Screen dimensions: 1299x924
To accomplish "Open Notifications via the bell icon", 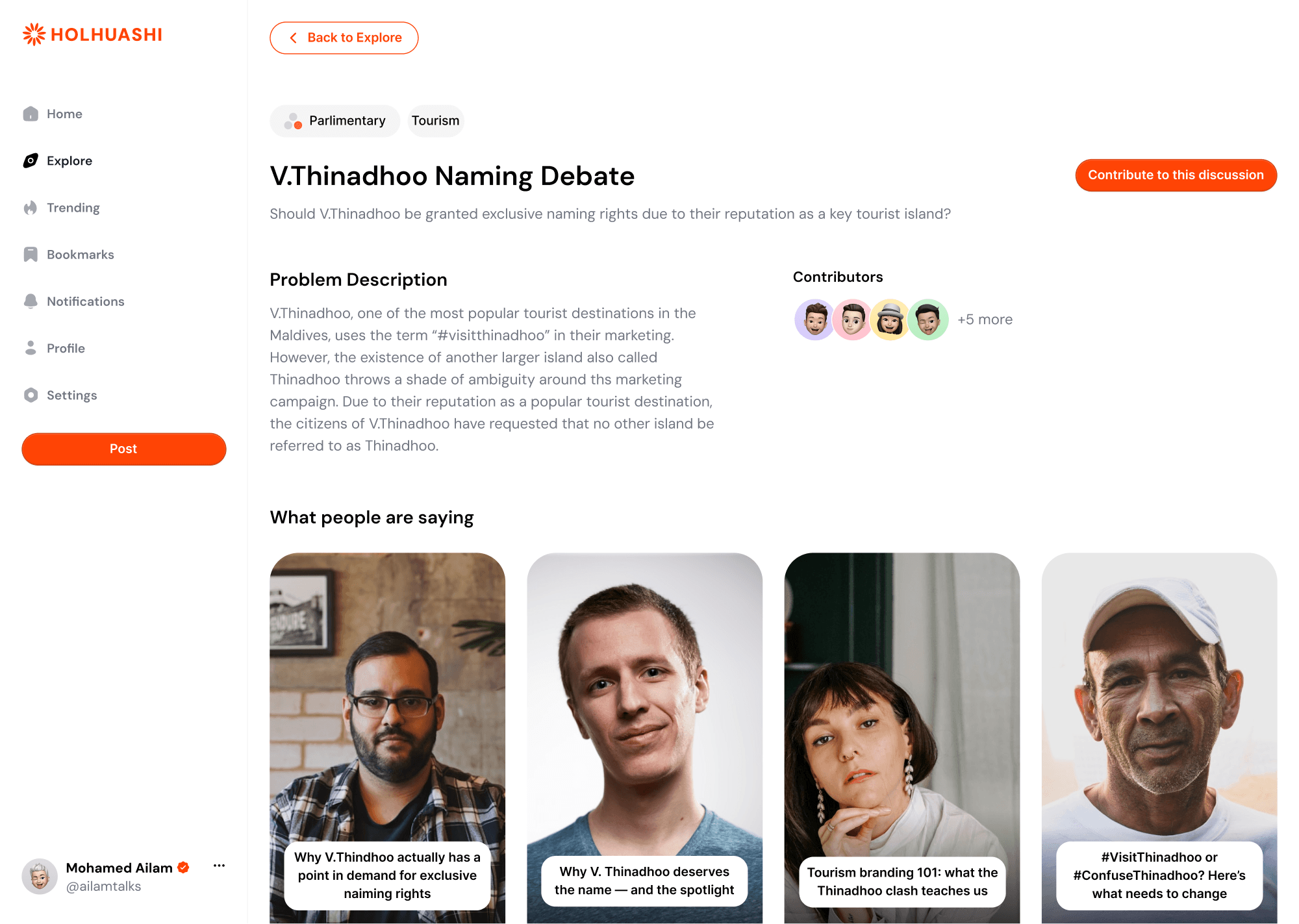I will pyautogui.click(x=31, y=301).
